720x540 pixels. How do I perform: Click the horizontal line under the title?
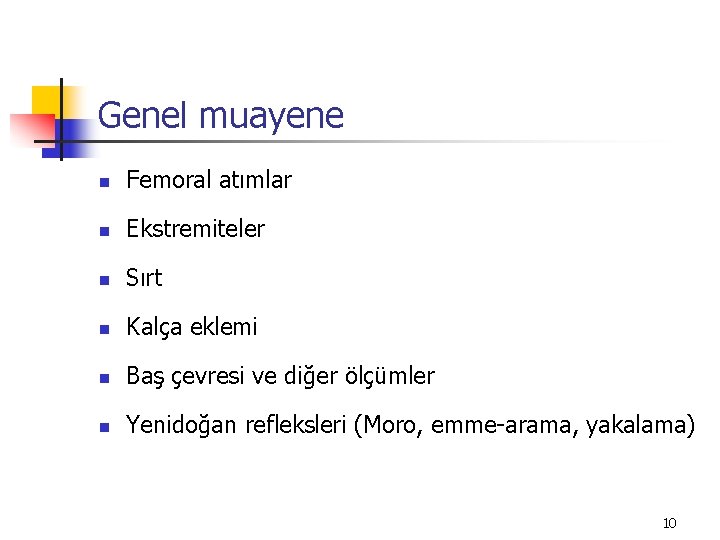400,141
